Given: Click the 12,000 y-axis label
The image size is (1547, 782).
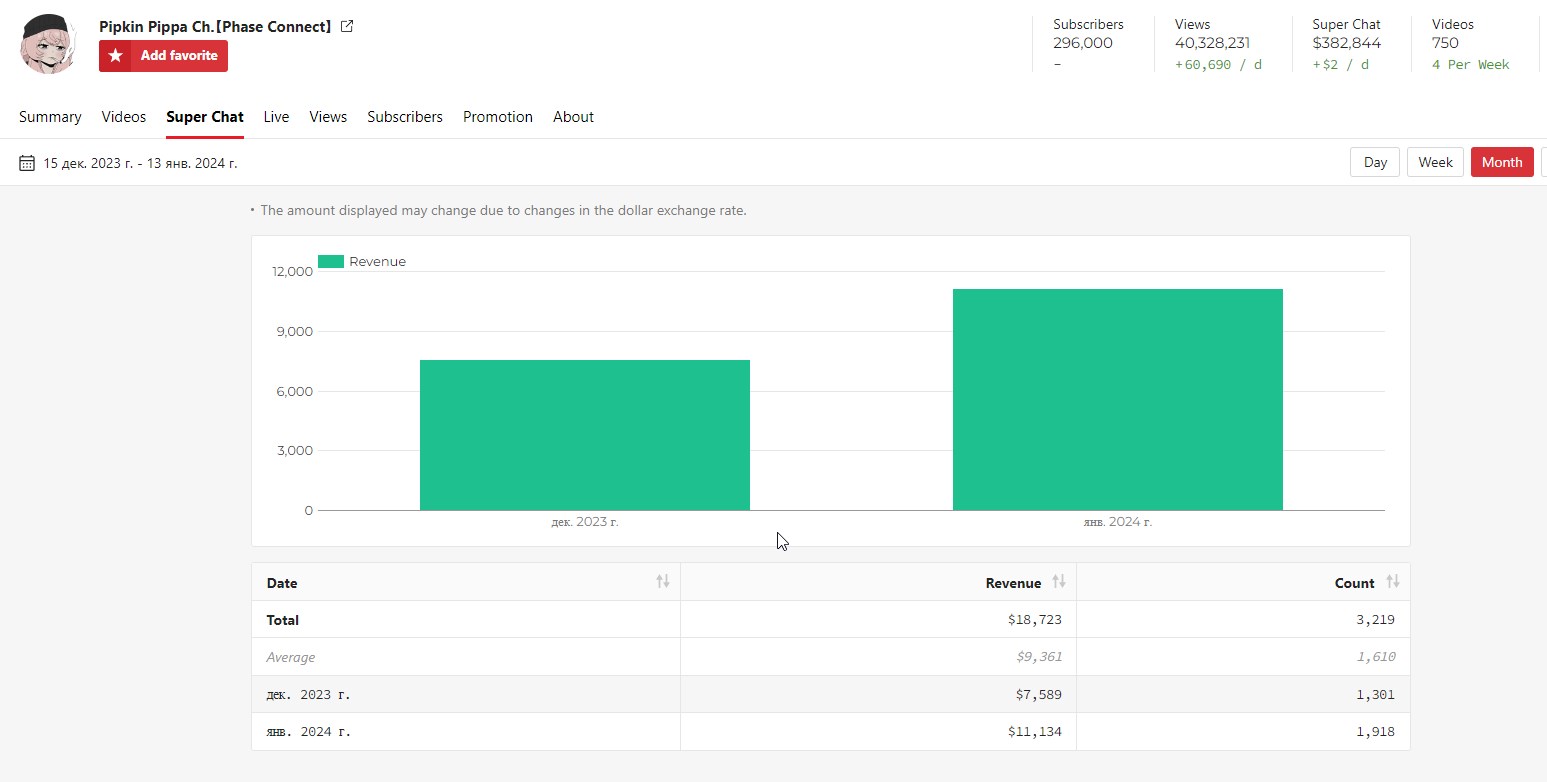Looking at the screenshot, I should tap(292, 271).
